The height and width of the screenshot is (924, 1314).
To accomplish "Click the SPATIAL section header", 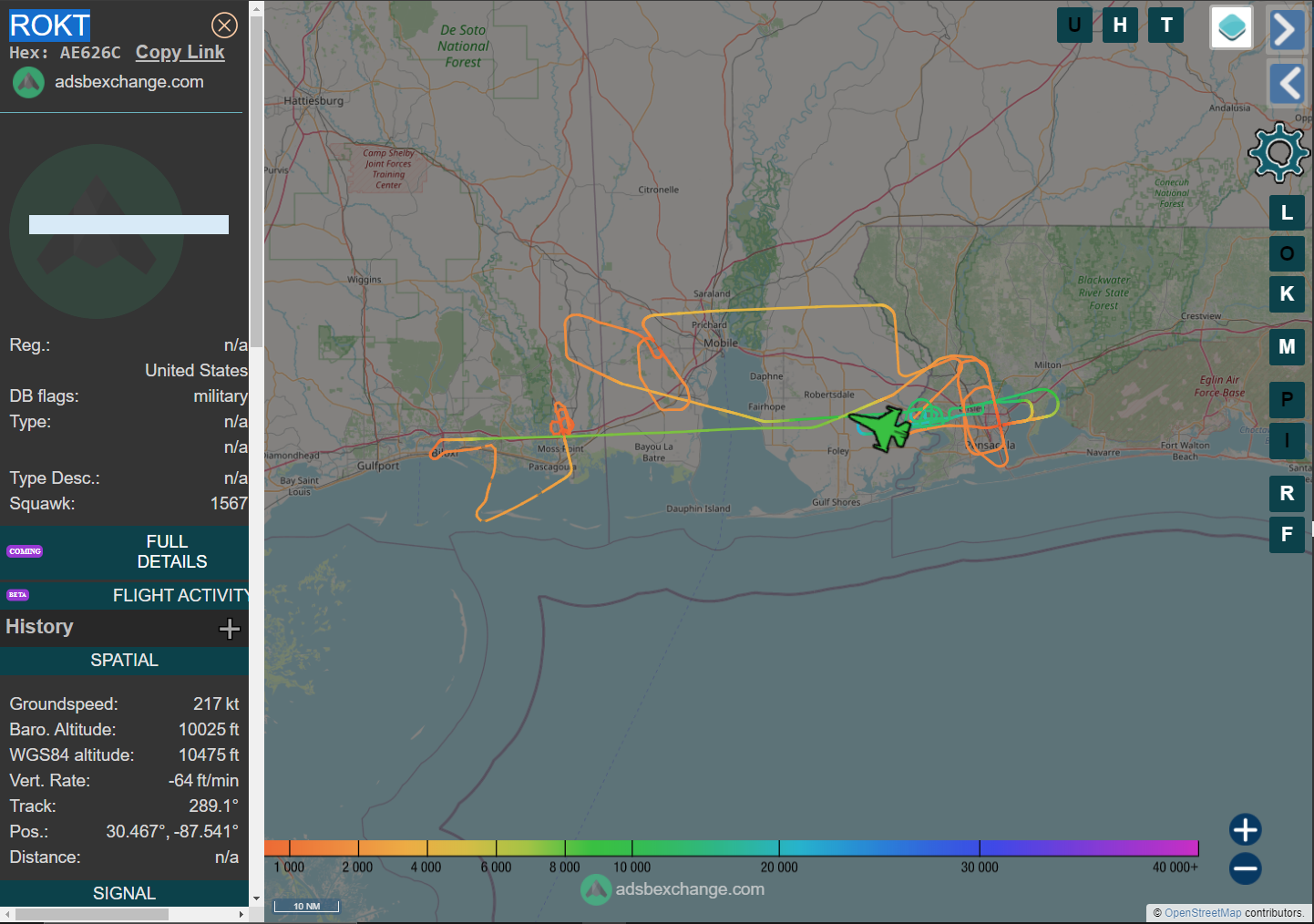I will (125, 661).
